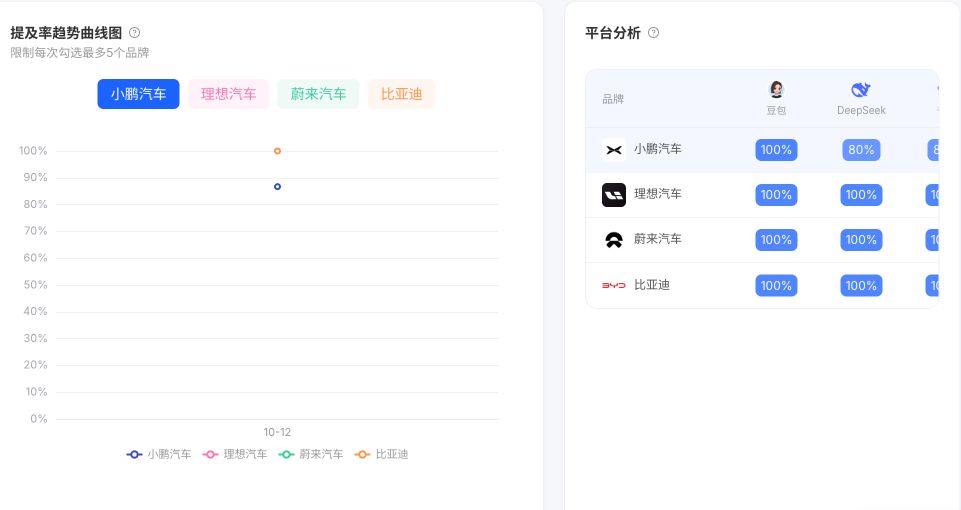Click the DeepSeek column header label
This screenshot has height=510, width=961.
(x=861, y=110)
